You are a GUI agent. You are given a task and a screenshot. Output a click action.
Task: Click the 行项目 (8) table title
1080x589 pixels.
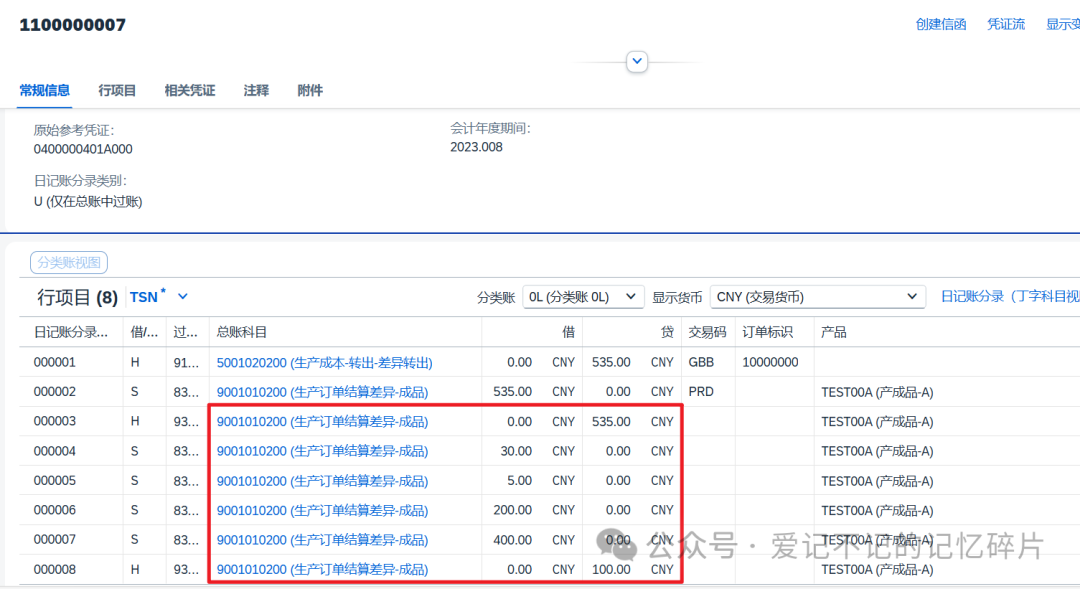pos(77,298)
